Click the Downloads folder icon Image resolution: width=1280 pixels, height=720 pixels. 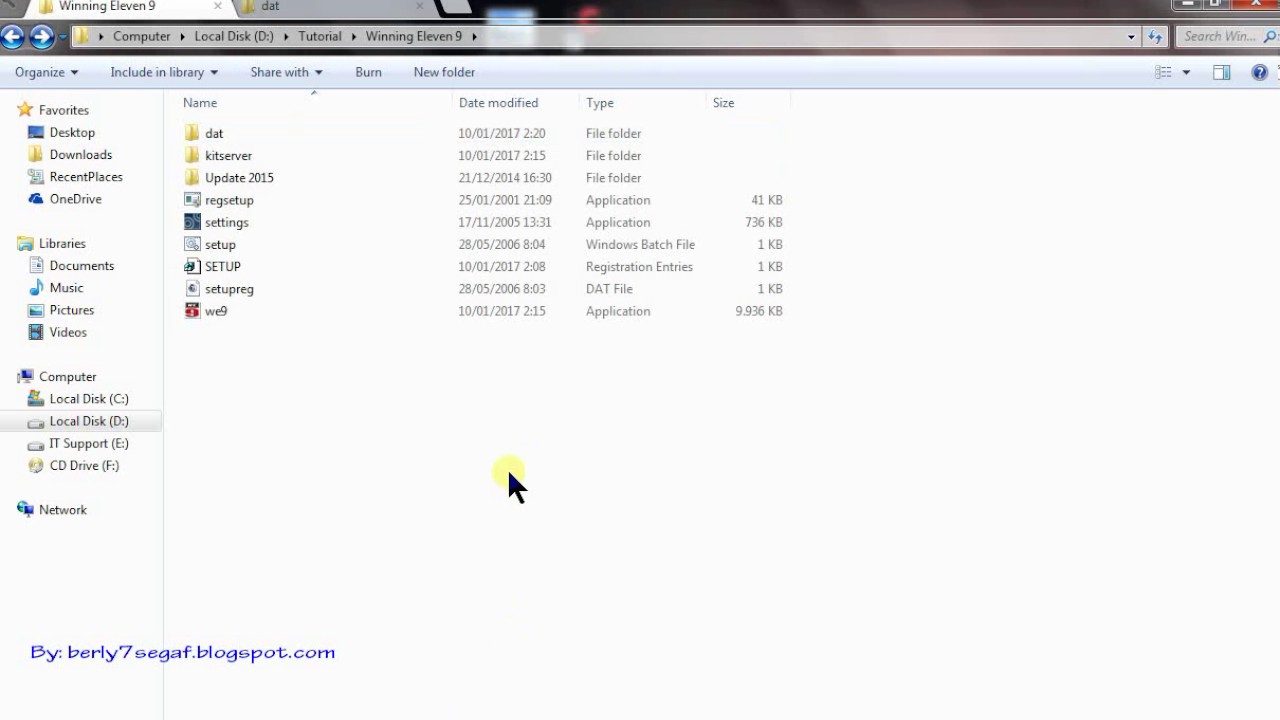click(x=36, y=154)
